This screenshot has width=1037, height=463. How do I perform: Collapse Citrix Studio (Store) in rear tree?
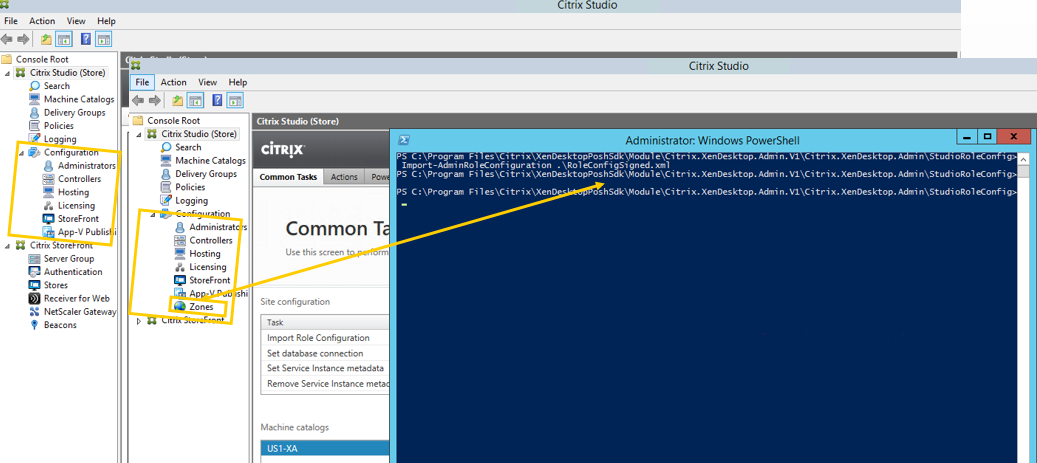pyautogui.click(x=7, y=73)
